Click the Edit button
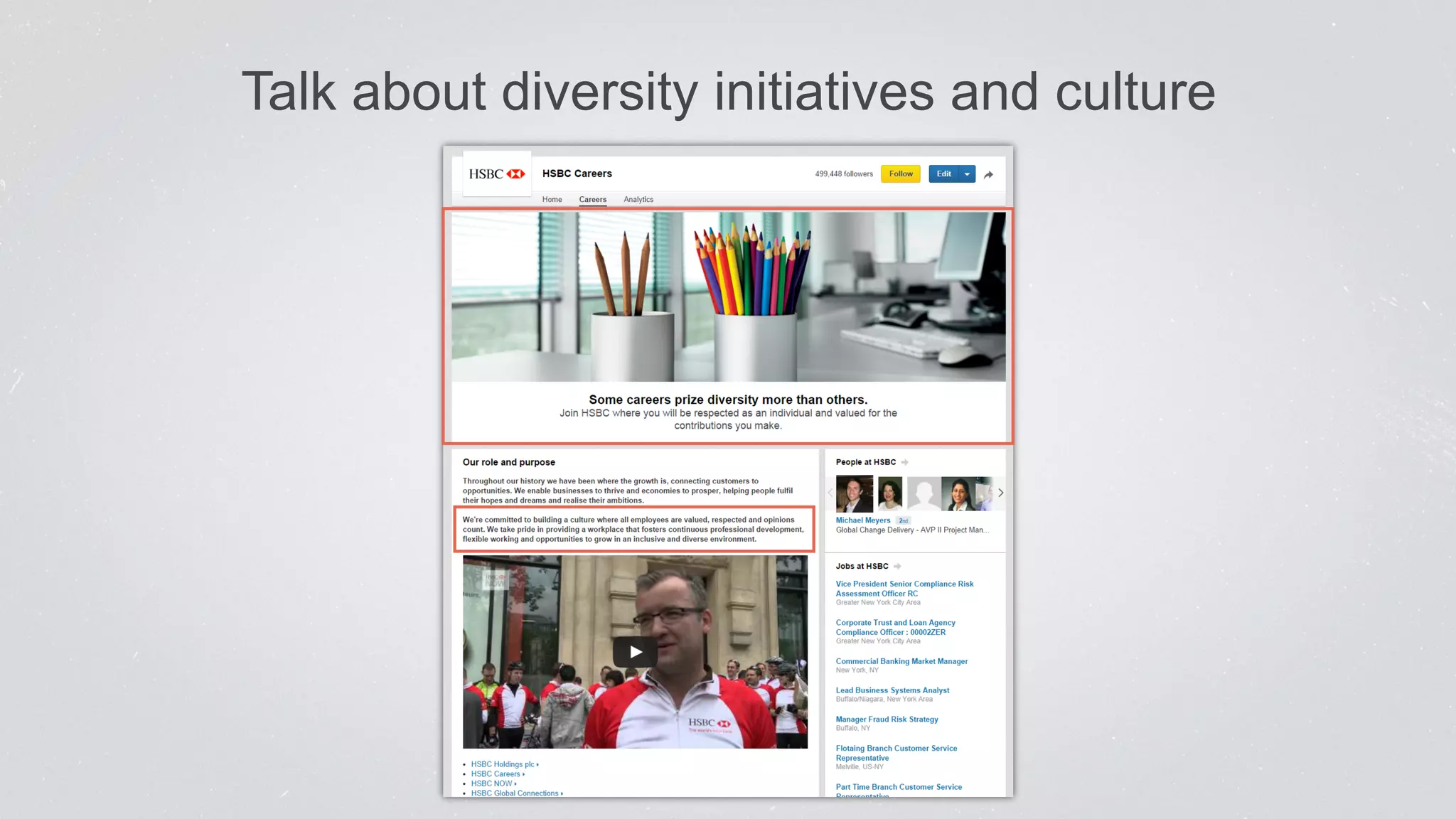 [943, 174]
